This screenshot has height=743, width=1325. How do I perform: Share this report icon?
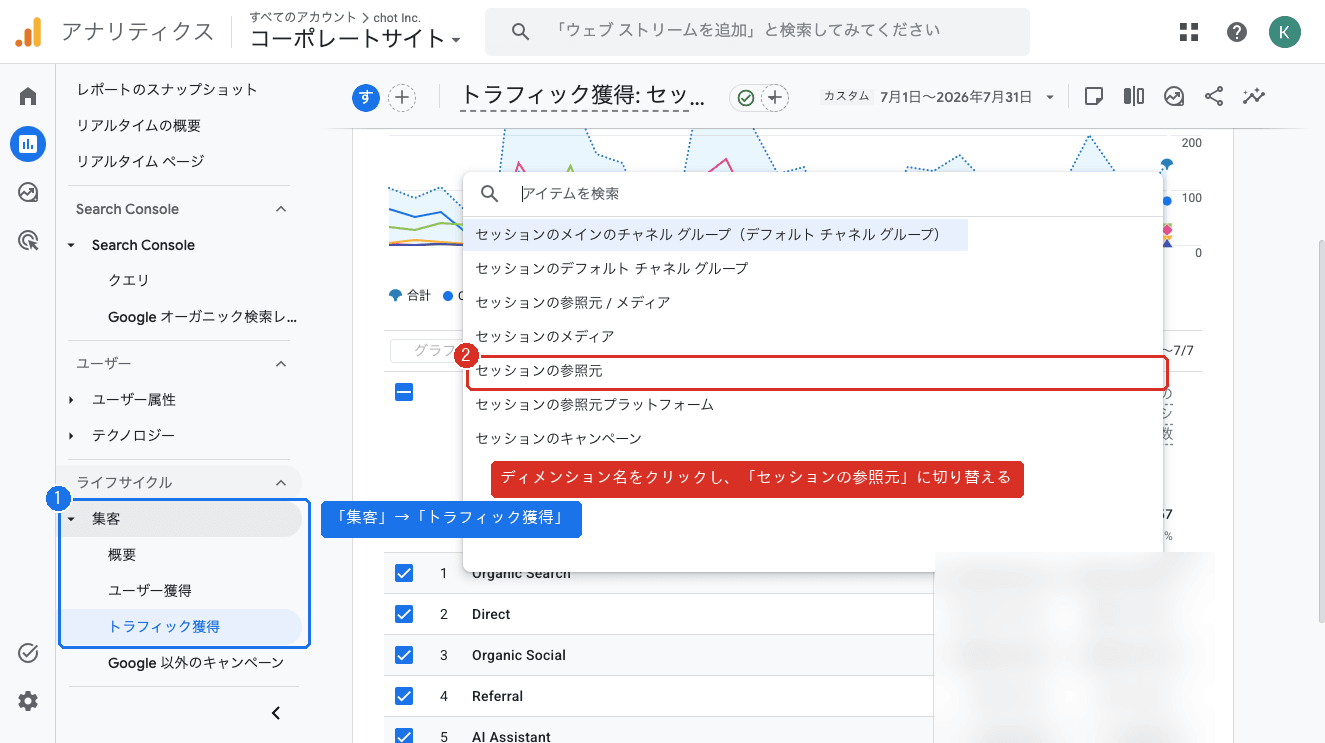1214,96
